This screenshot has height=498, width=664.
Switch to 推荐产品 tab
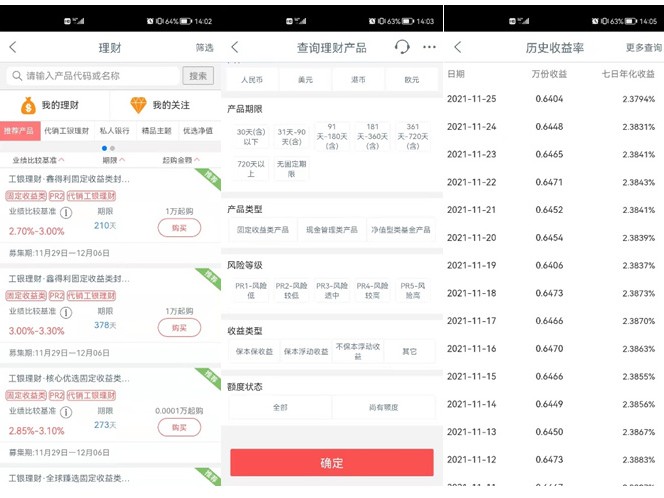point(19,131)
